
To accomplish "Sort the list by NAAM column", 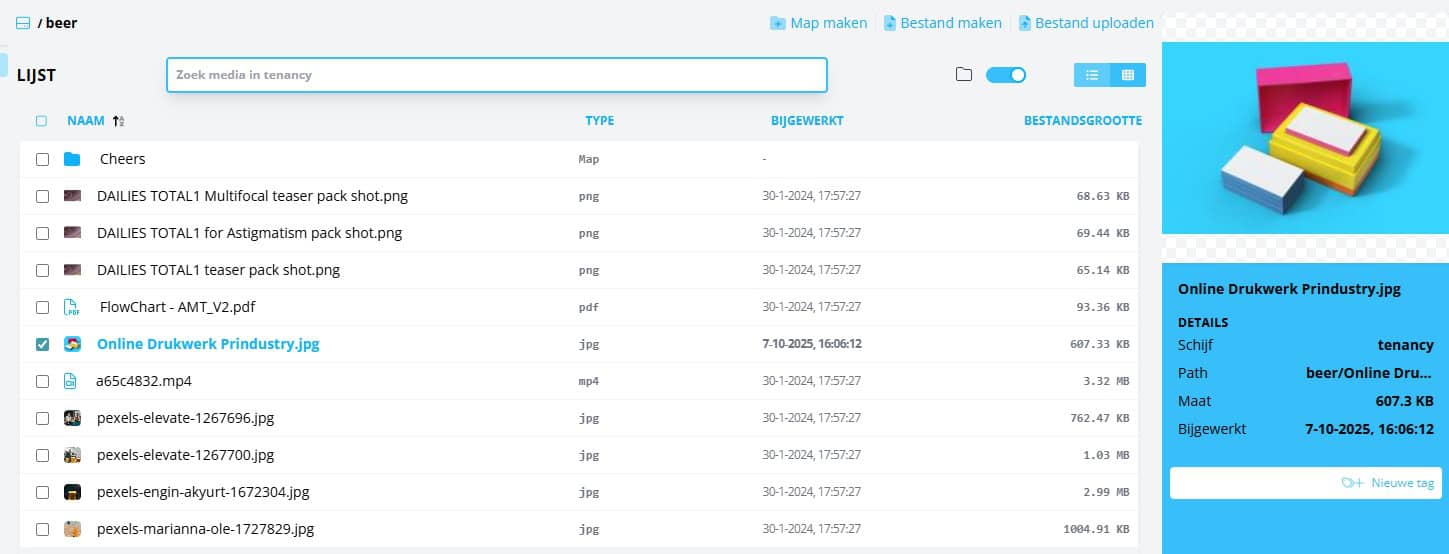I will pos(86,121).
